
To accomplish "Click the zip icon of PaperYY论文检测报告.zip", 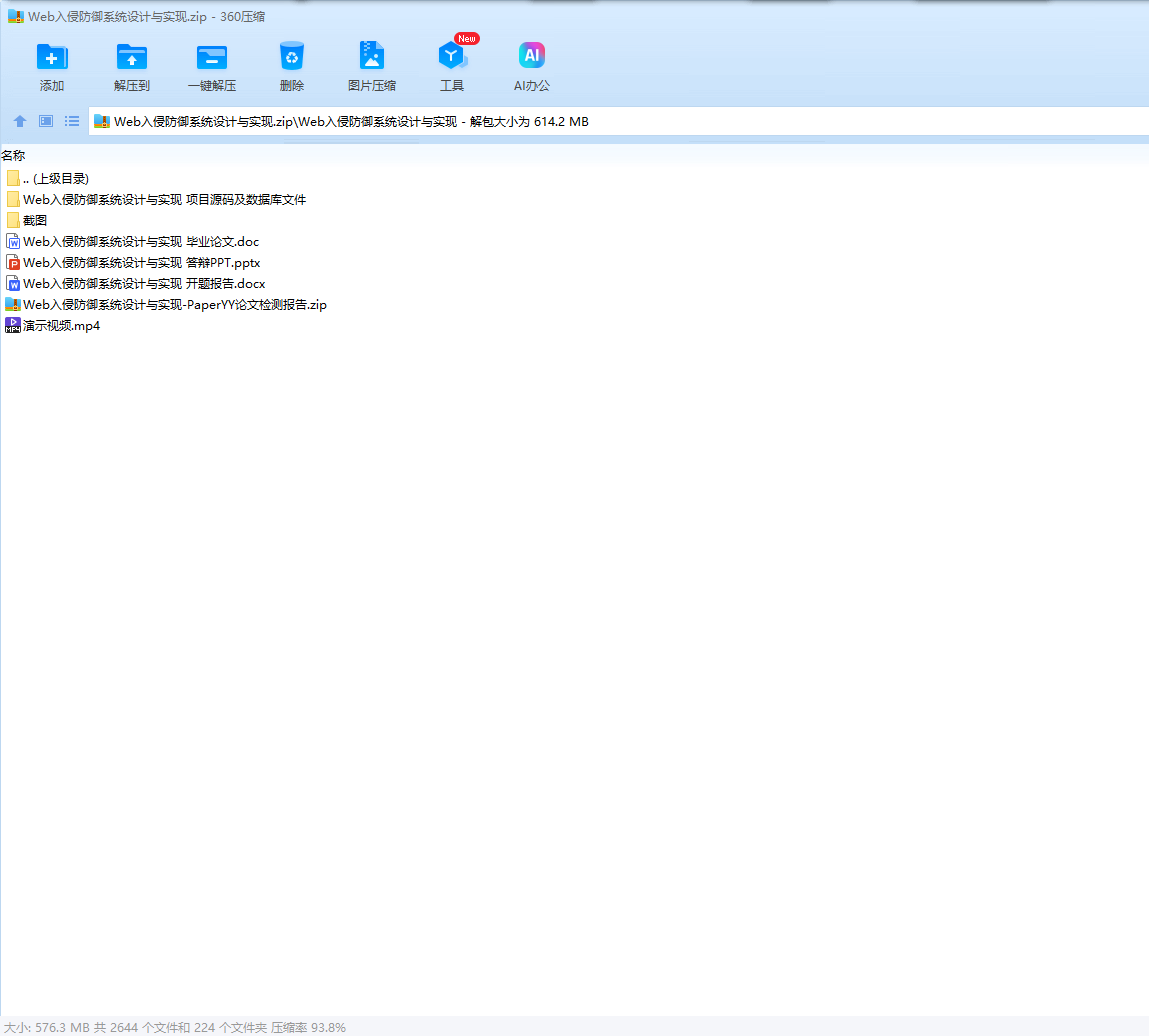I will [x=12, y=304].
